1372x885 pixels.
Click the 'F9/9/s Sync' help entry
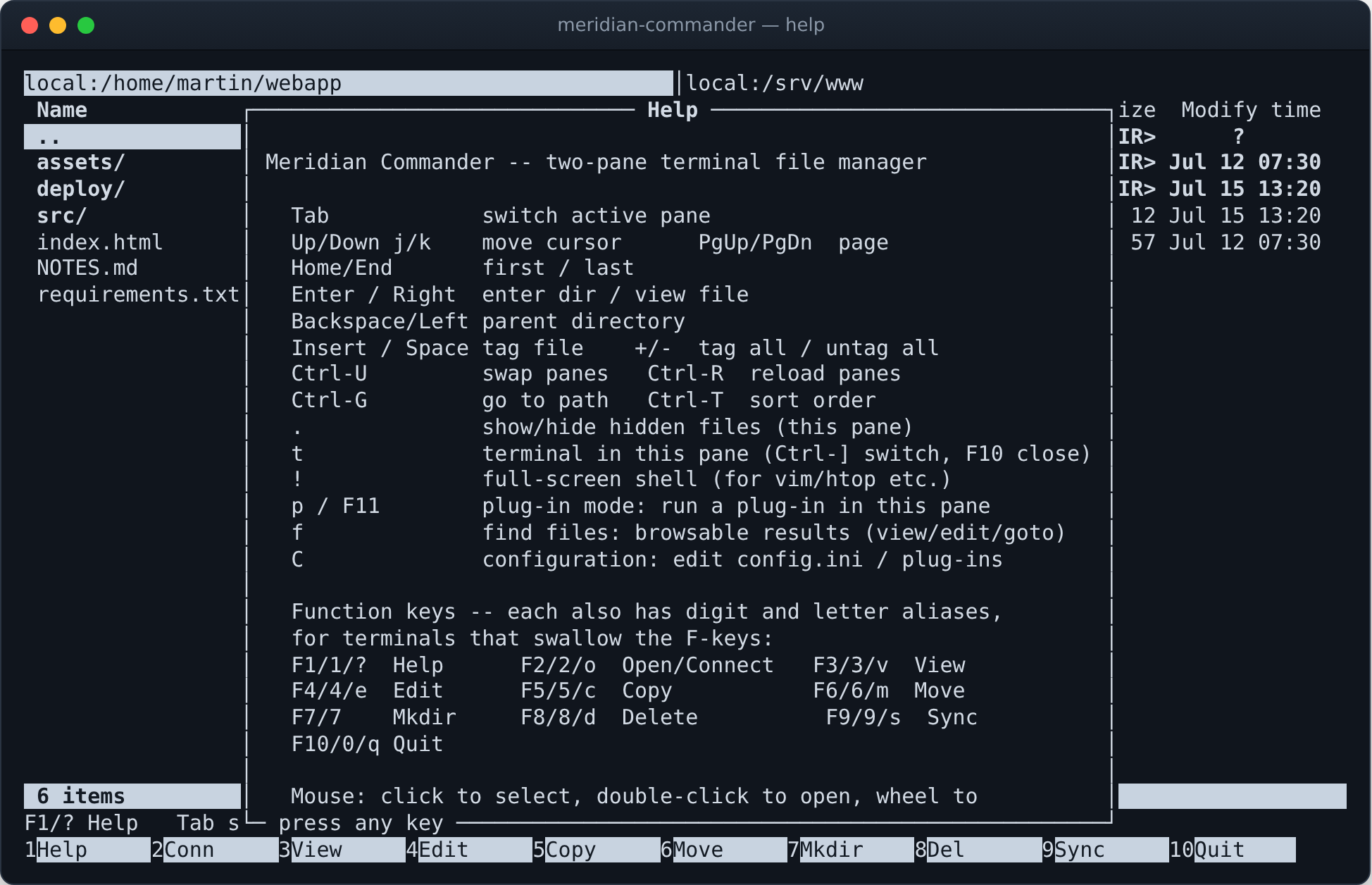[902, 717]
